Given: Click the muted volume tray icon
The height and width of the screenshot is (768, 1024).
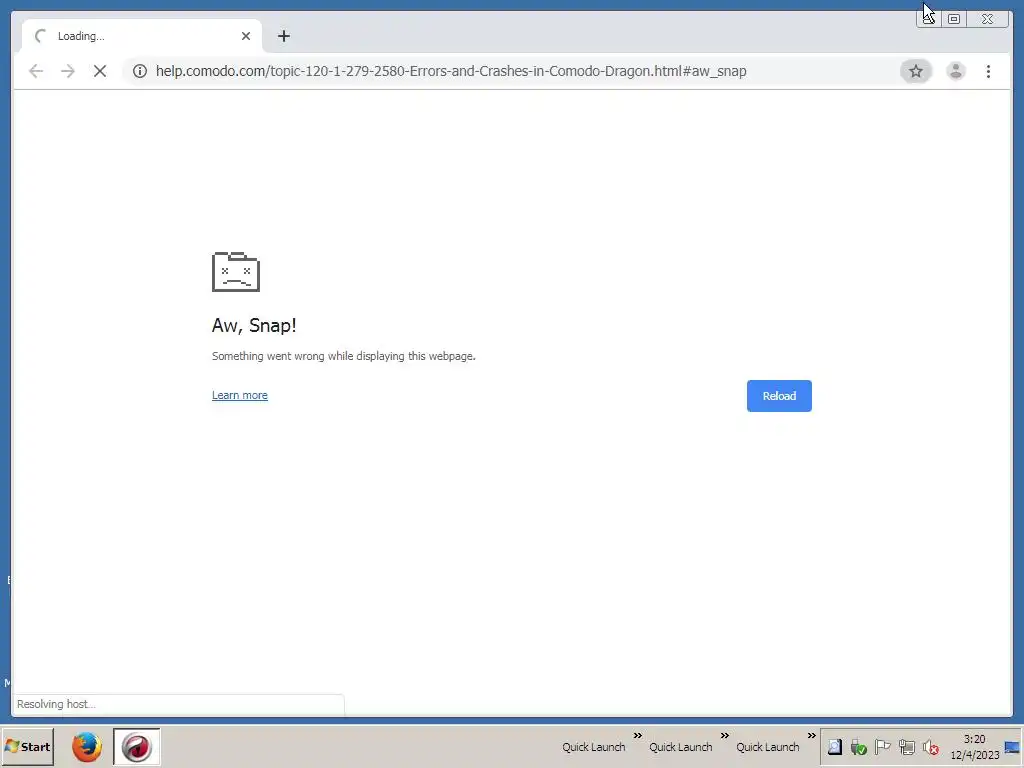Looking at the screenshot, I should tap(931, 747).
